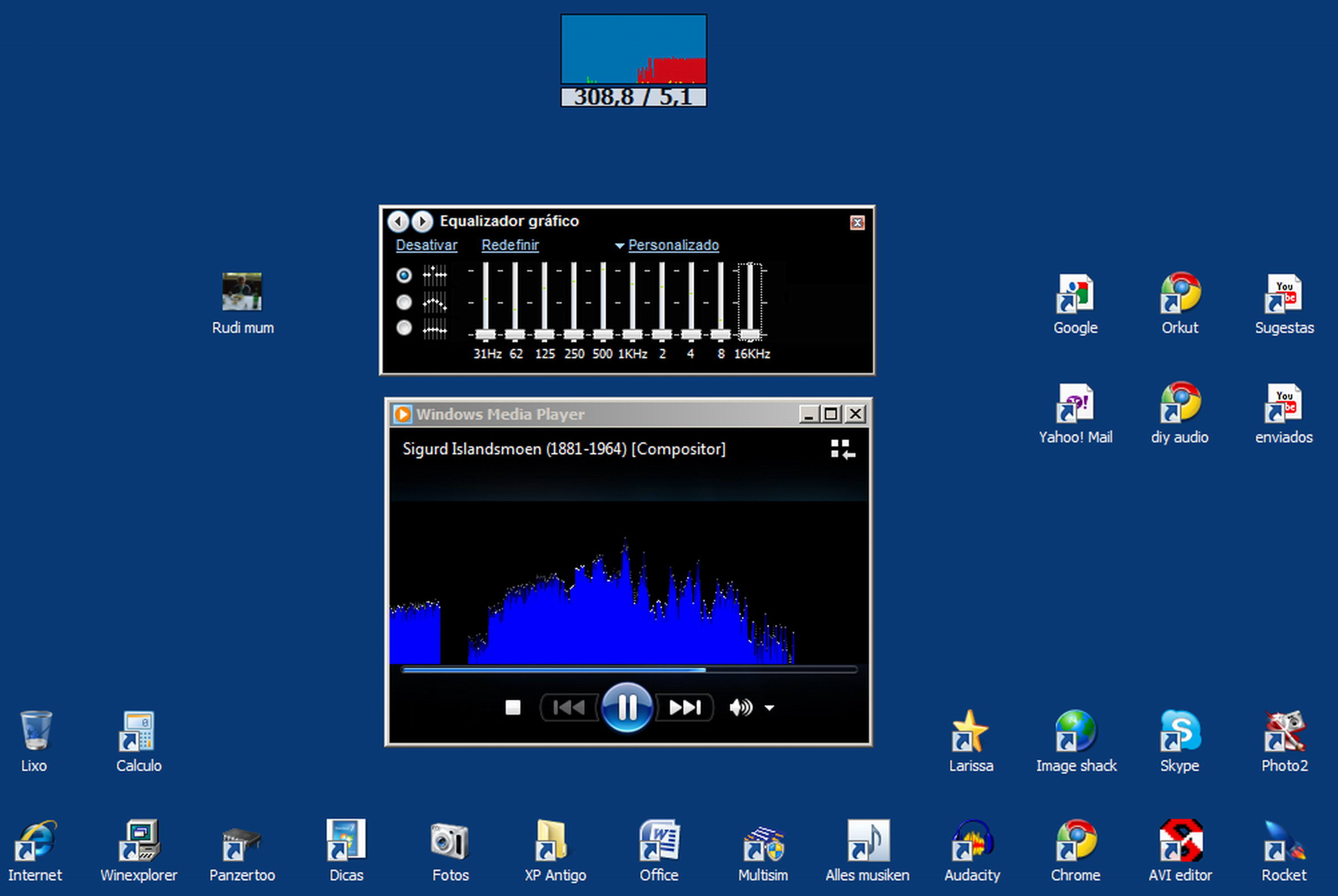Open the diy audio shortcut

click(x=1179, y=402)
